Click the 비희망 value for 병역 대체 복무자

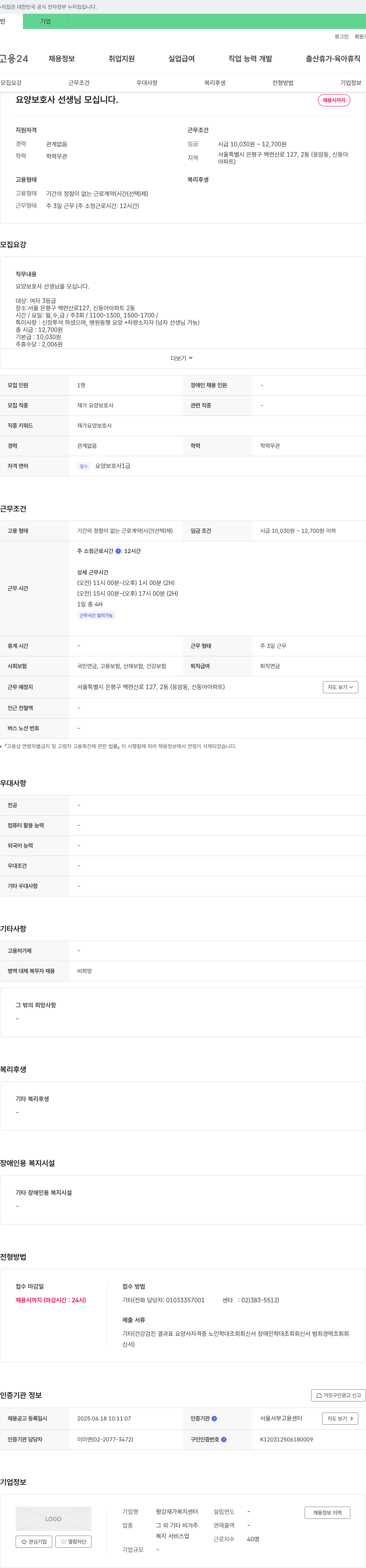point(85,971)
